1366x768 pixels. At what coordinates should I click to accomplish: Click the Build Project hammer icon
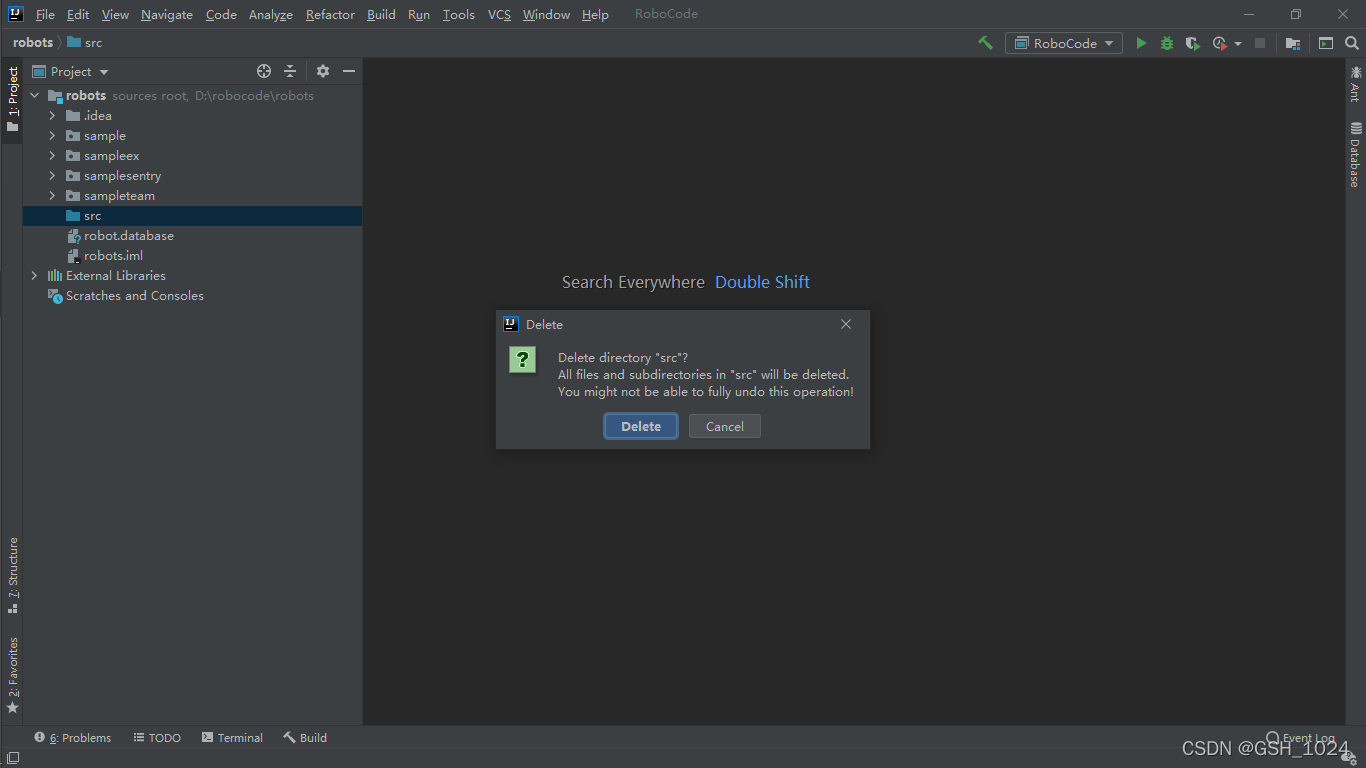(x=986, y=43)
